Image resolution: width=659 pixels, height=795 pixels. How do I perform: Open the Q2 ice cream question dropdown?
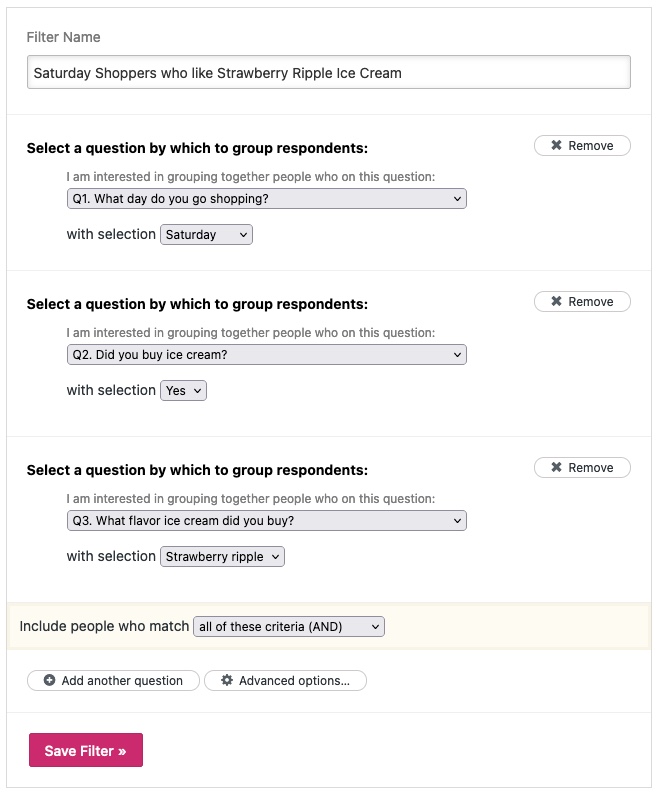coord(266,355)
